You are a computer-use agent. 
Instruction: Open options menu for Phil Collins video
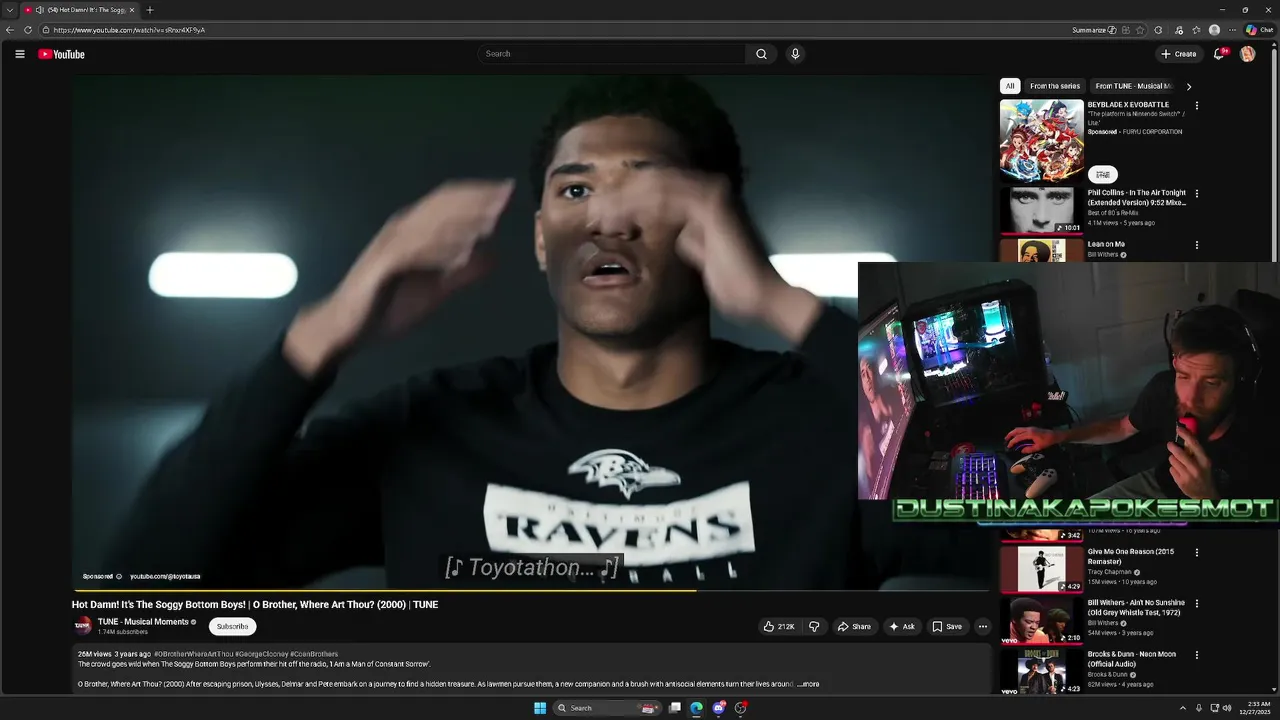pyautogui.click(x=1196, y=194)
